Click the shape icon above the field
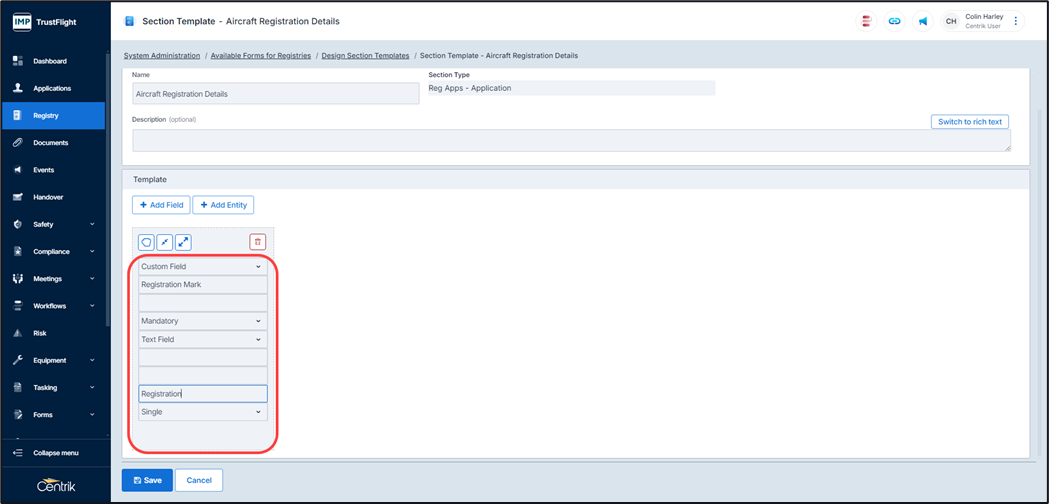 [146, 242]
